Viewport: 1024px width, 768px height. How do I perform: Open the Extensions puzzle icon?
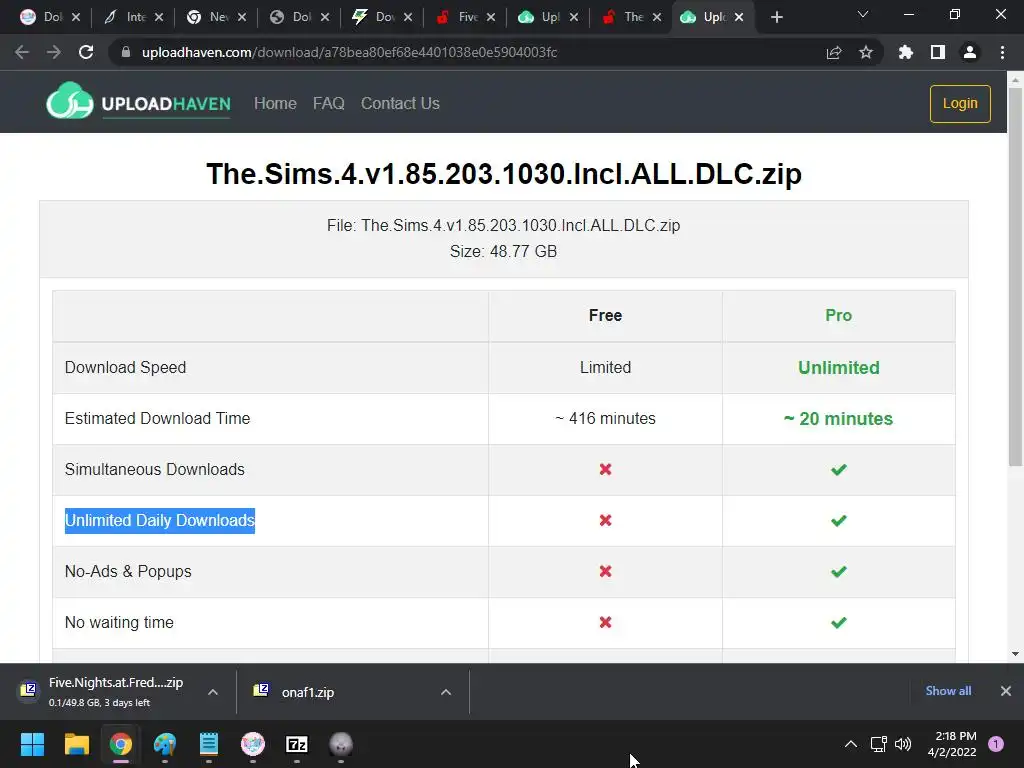(x=905, y=52)
